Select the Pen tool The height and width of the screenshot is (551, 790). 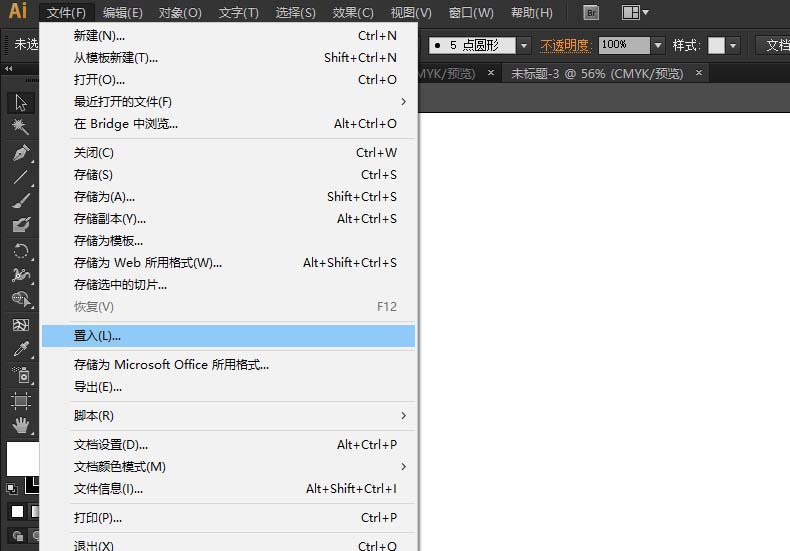coord(20,153)
